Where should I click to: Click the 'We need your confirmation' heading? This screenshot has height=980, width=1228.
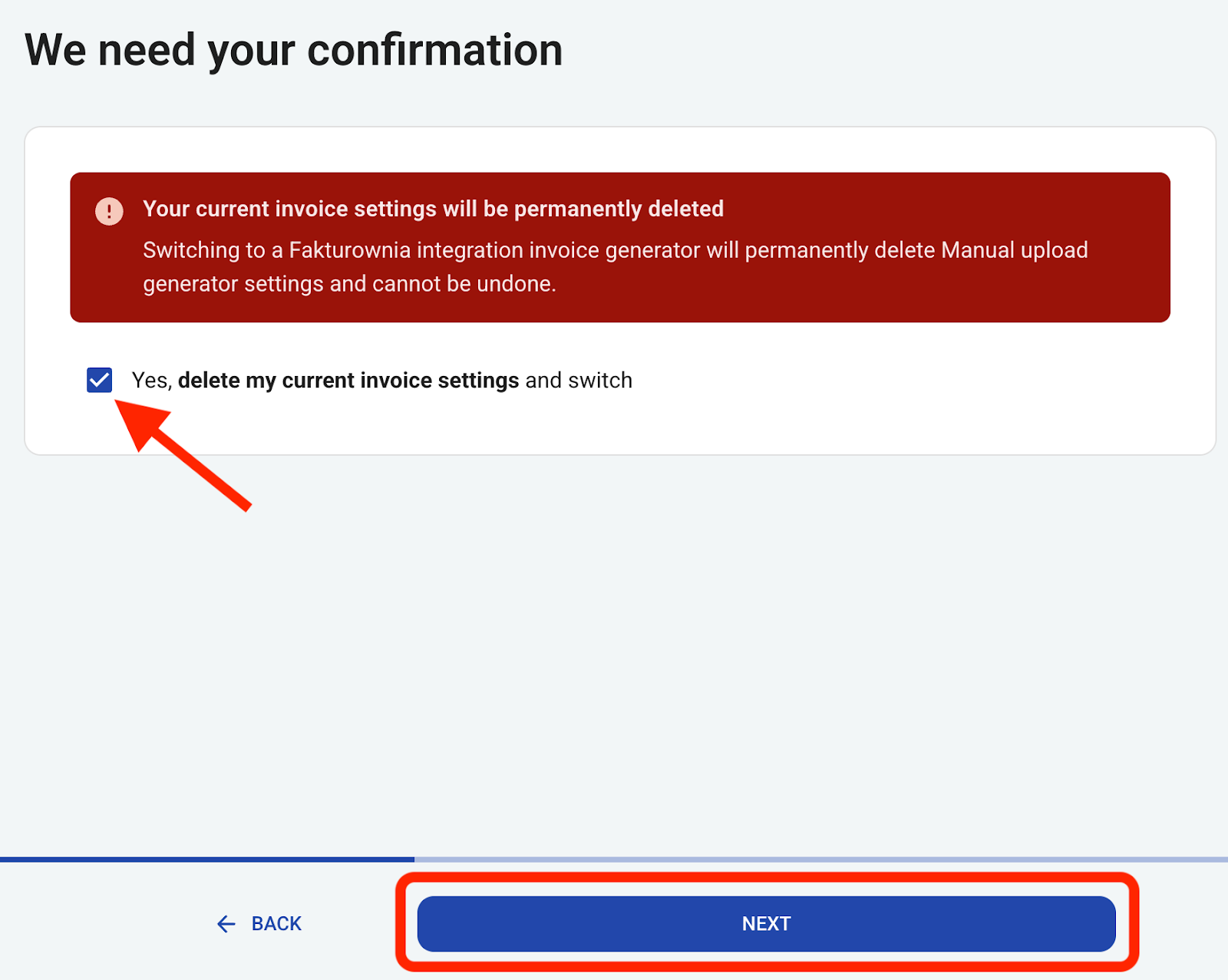[294, 51]
